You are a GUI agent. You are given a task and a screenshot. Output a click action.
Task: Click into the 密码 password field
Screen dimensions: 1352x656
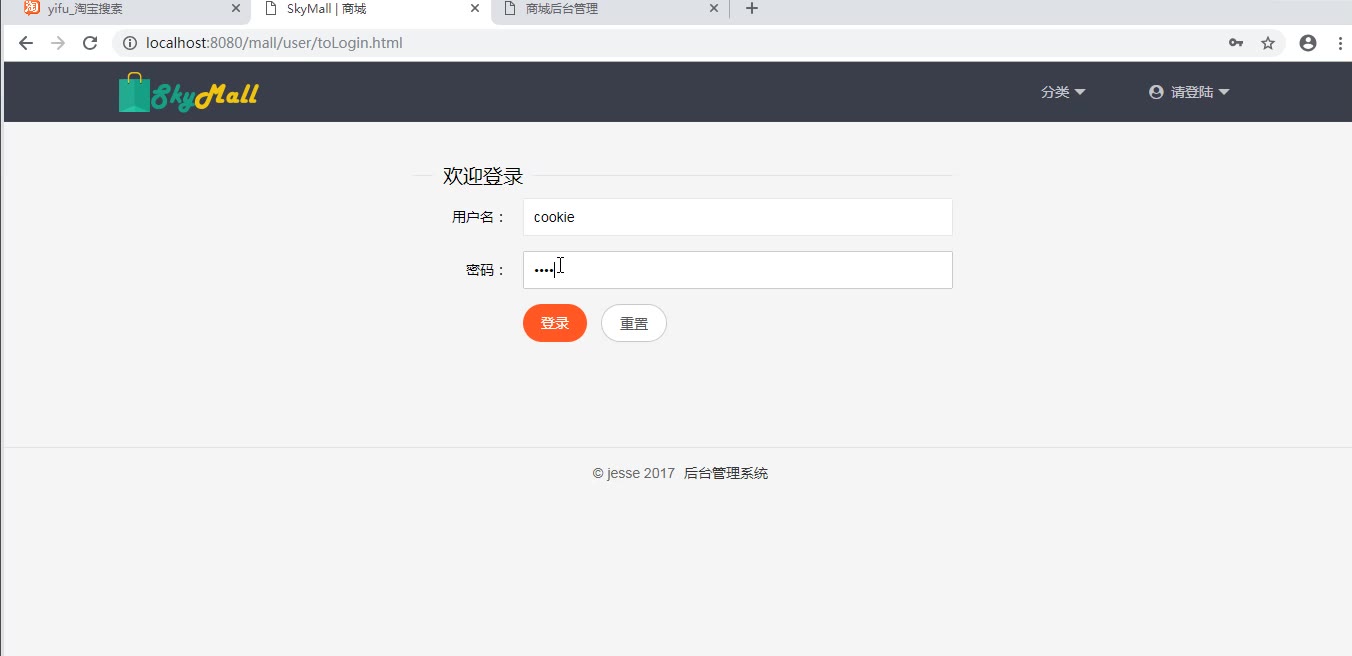[x=737, y=270]
